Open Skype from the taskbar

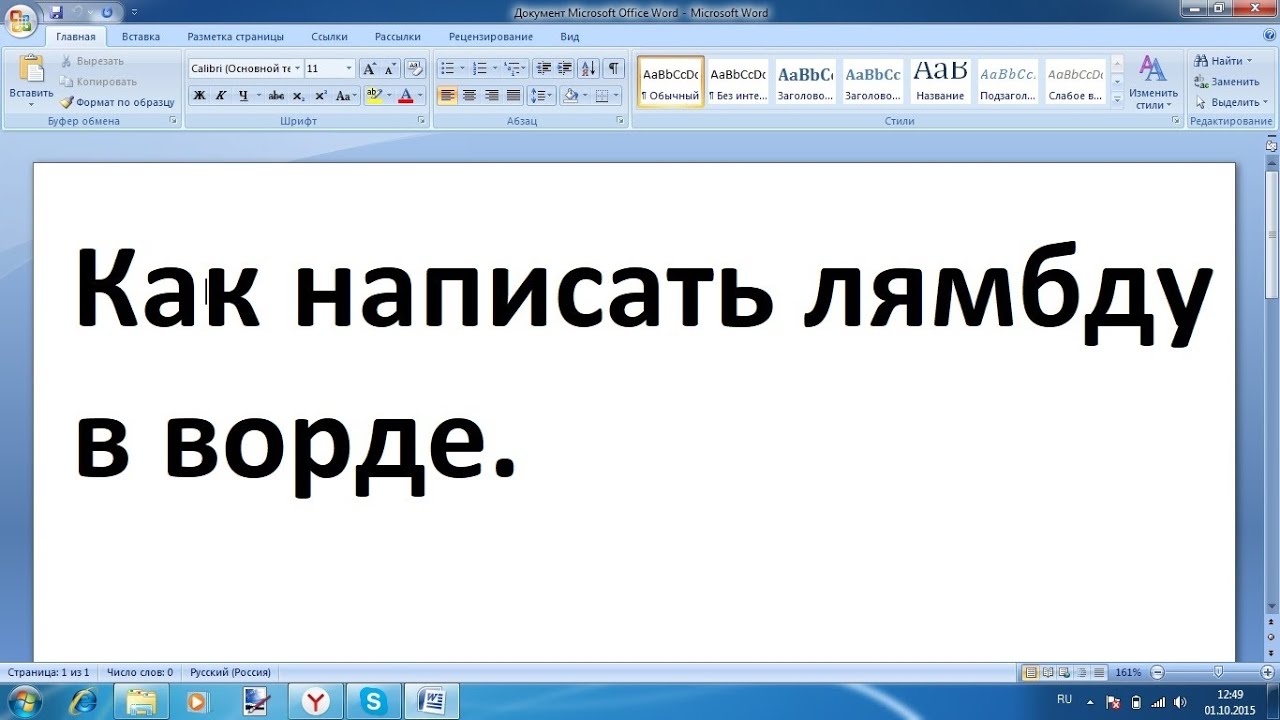click(x=374, y=702)
